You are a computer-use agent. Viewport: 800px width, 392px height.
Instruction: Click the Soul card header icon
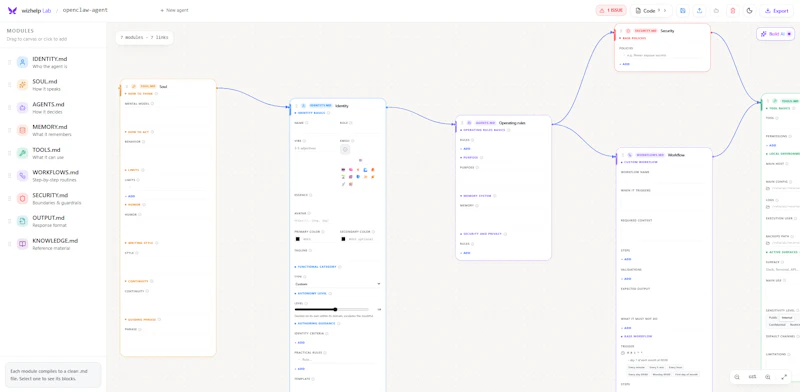pyautogui.click(x=134, y=86)
